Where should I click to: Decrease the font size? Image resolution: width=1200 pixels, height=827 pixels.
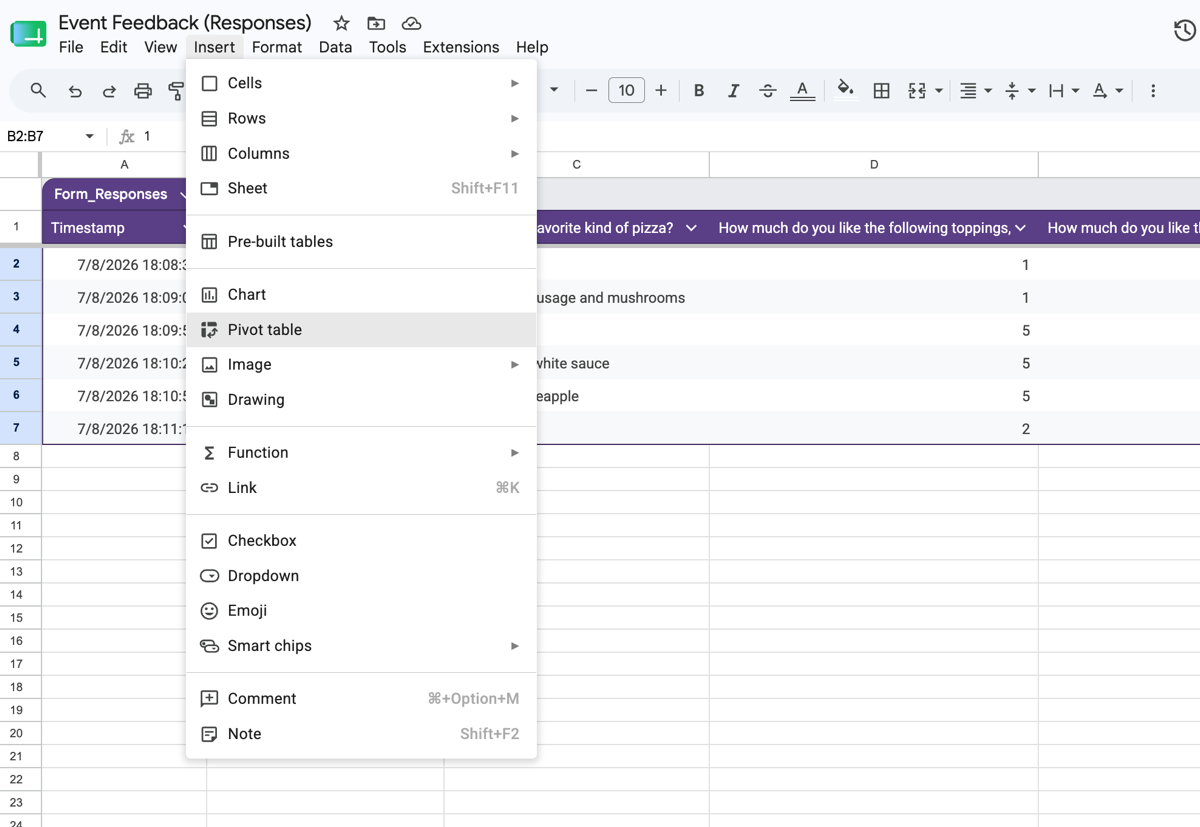[x=591, y=91]
